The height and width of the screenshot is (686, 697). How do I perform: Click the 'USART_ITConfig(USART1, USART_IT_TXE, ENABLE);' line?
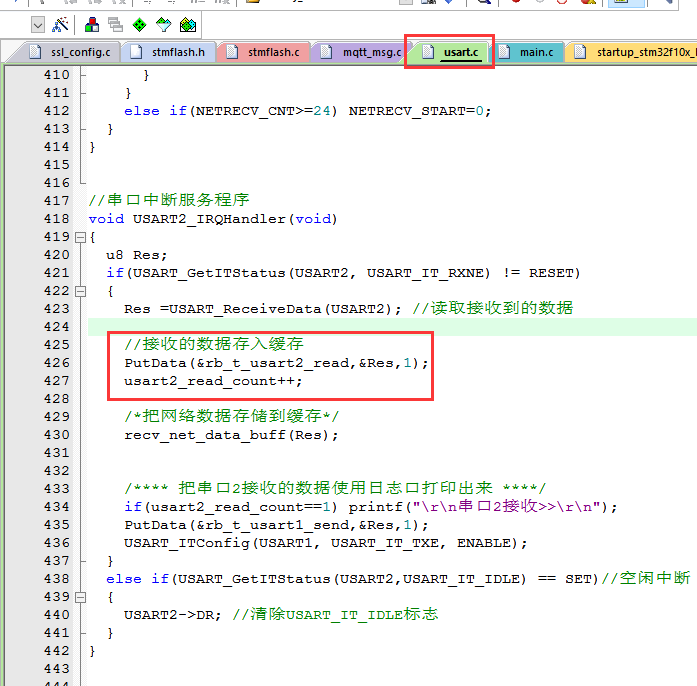point(325,543)
